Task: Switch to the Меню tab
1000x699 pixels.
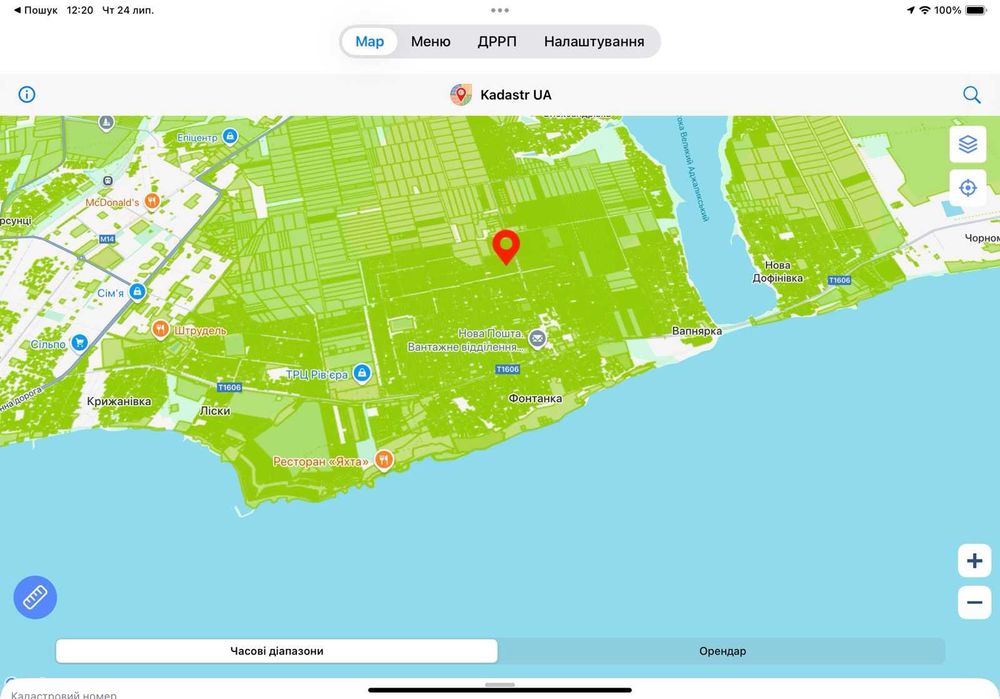Action: point(430,41)
